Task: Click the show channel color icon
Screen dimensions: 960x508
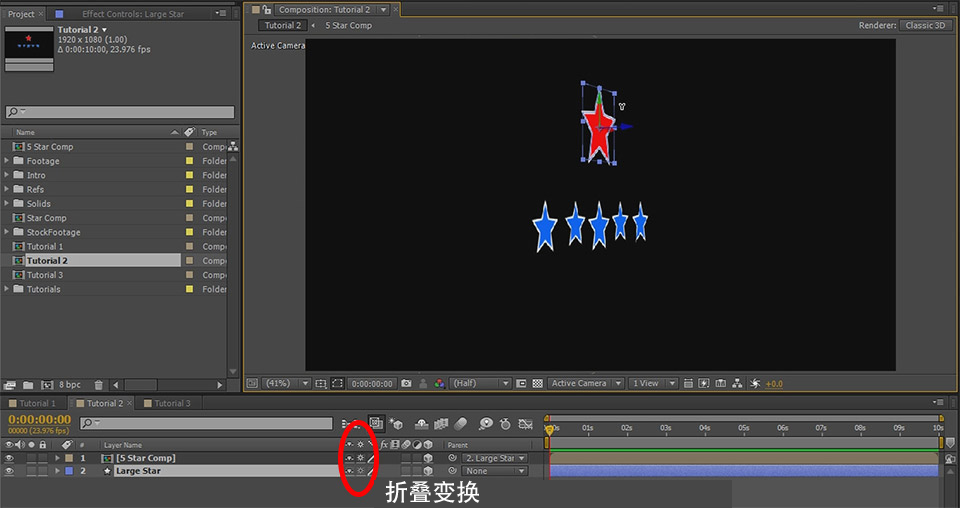Action: tap(439, 383)
